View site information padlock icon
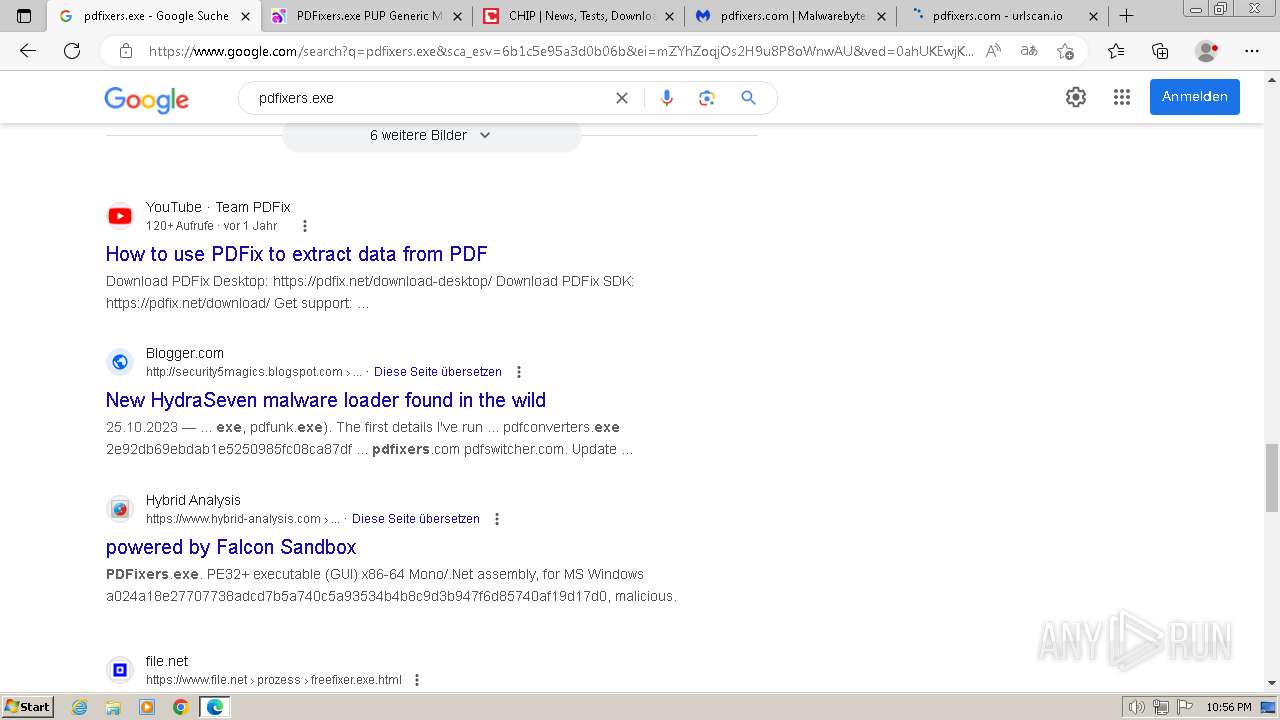The height and width of the screenshot is (720, 1280). (125, 51)
